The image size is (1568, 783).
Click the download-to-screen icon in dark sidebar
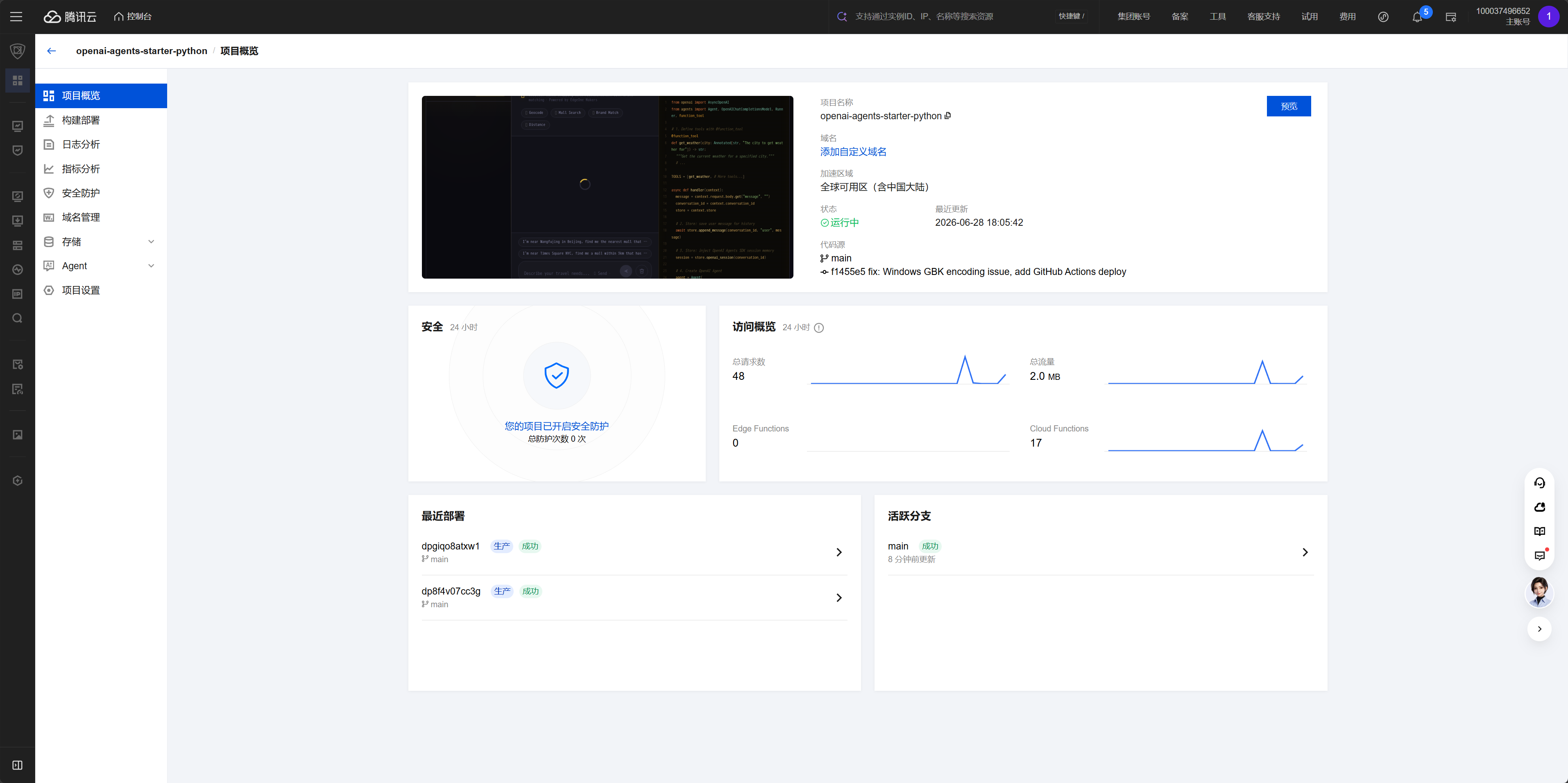18,220
